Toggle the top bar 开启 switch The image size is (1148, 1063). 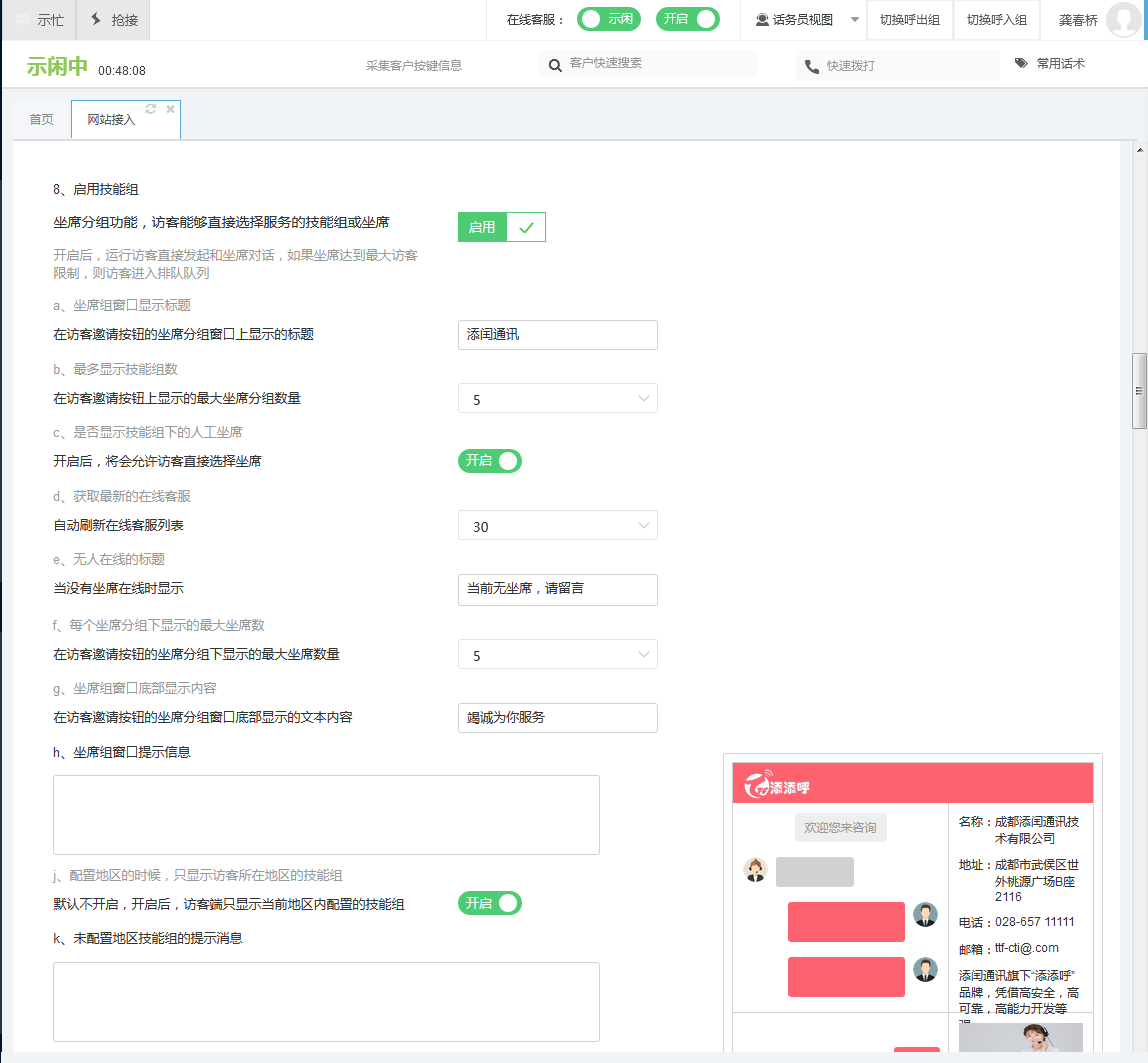click(687, 19)
